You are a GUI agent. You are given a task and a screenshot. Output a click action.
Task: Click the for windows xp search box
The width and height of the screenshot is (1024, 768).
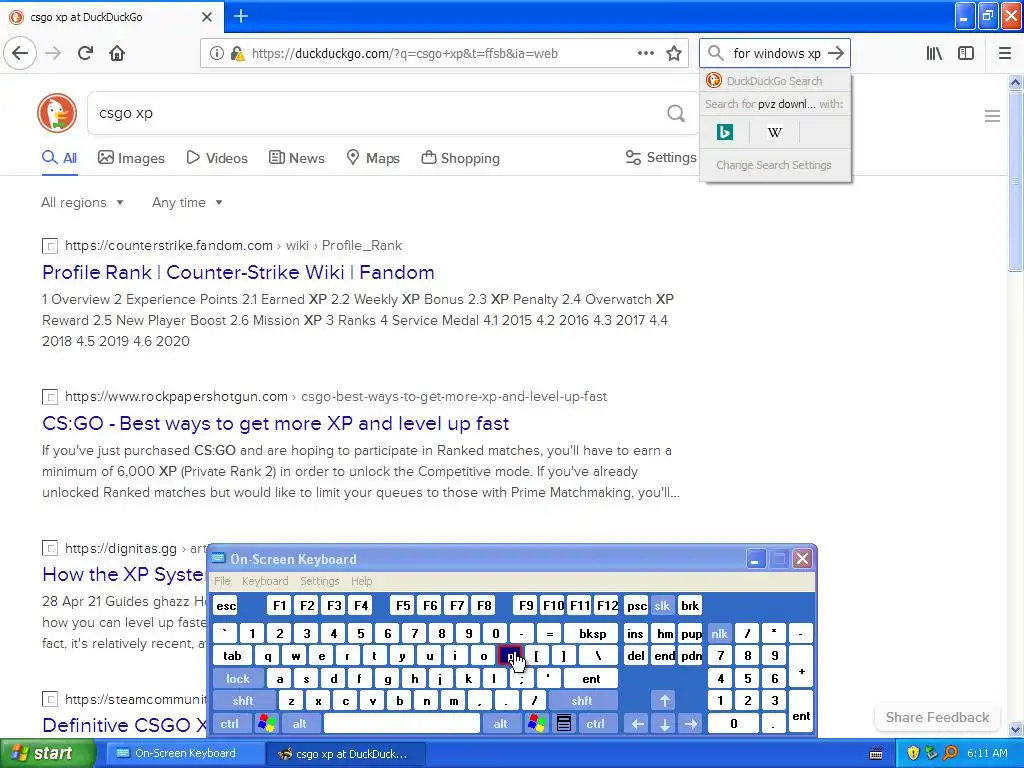click(776, 54)
